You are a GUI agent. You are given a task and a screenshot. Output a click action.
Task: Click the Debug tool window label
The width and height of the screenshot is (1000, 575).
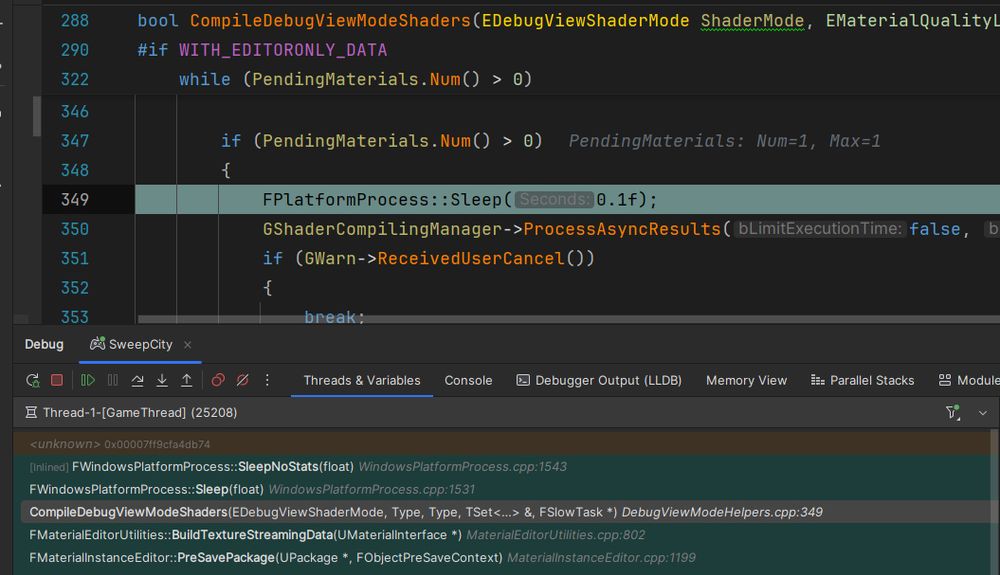pos(44,344)
